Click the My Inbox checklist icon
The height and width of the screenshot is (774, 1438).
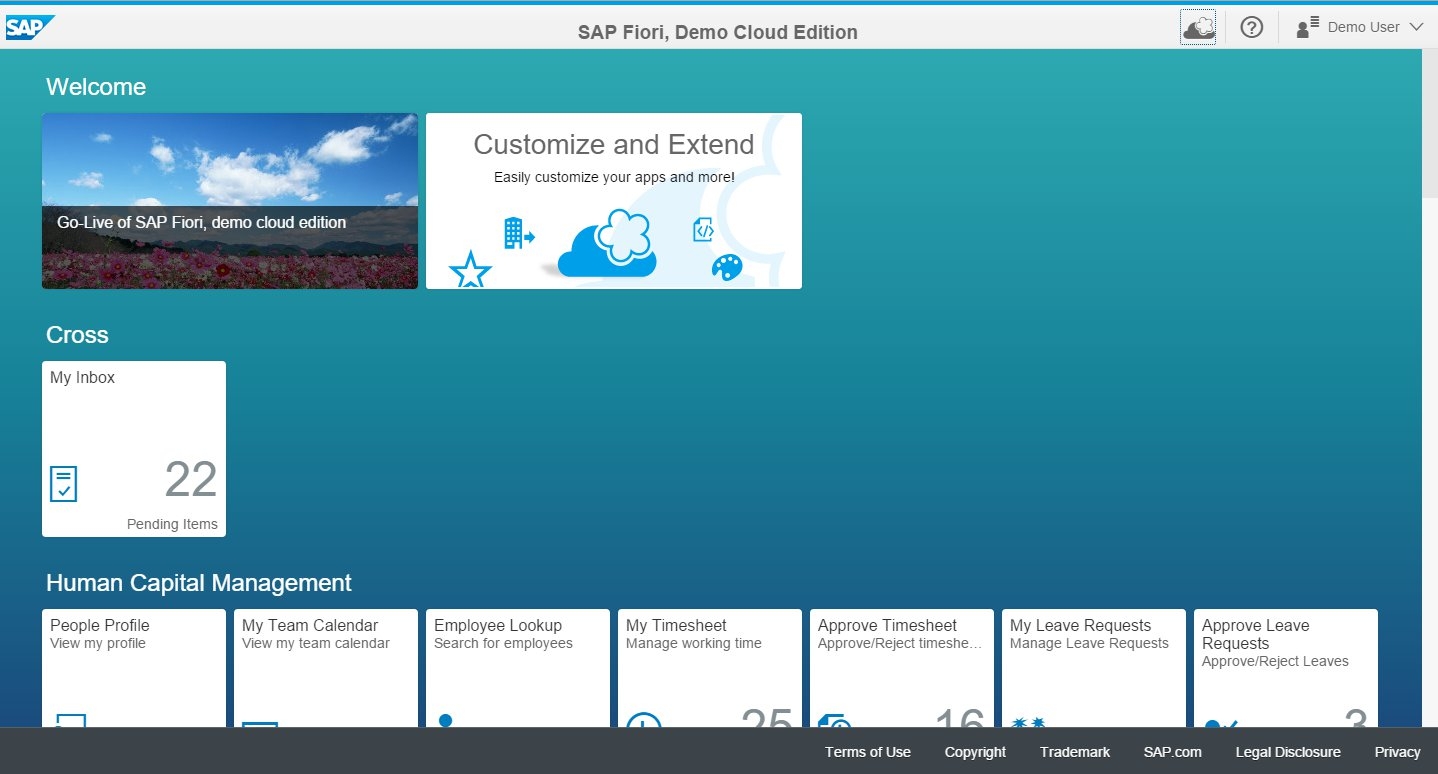[63, 484]
